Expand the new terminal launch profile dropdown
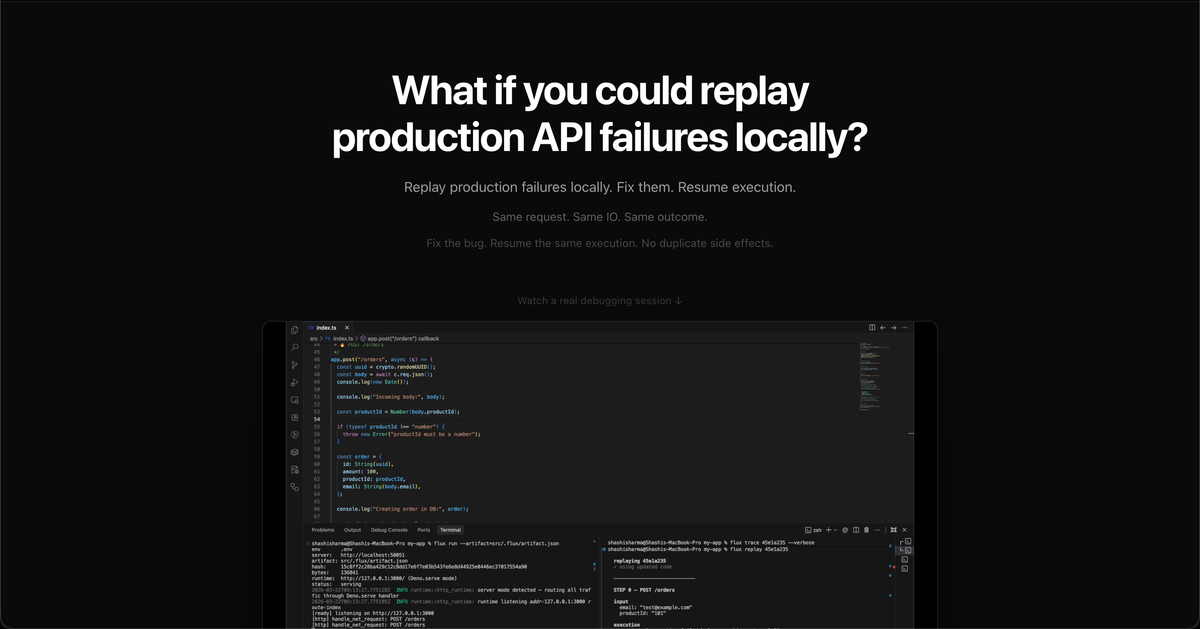1200x629 pixels. (x=836, y=530)
